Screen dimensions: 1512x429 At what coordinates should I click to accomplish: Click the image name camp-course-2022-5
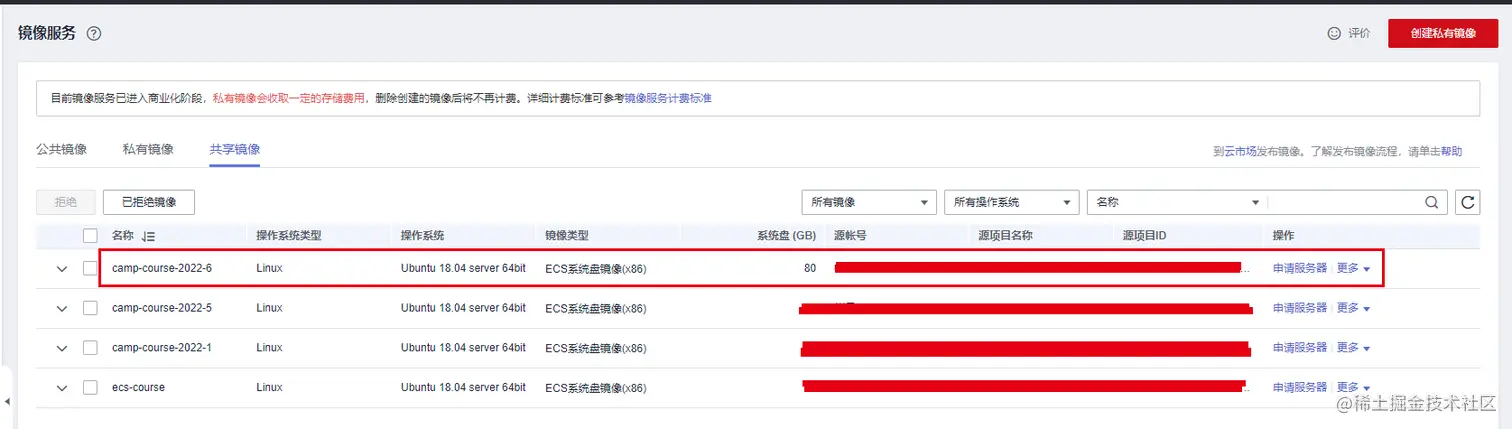[162, 308]
